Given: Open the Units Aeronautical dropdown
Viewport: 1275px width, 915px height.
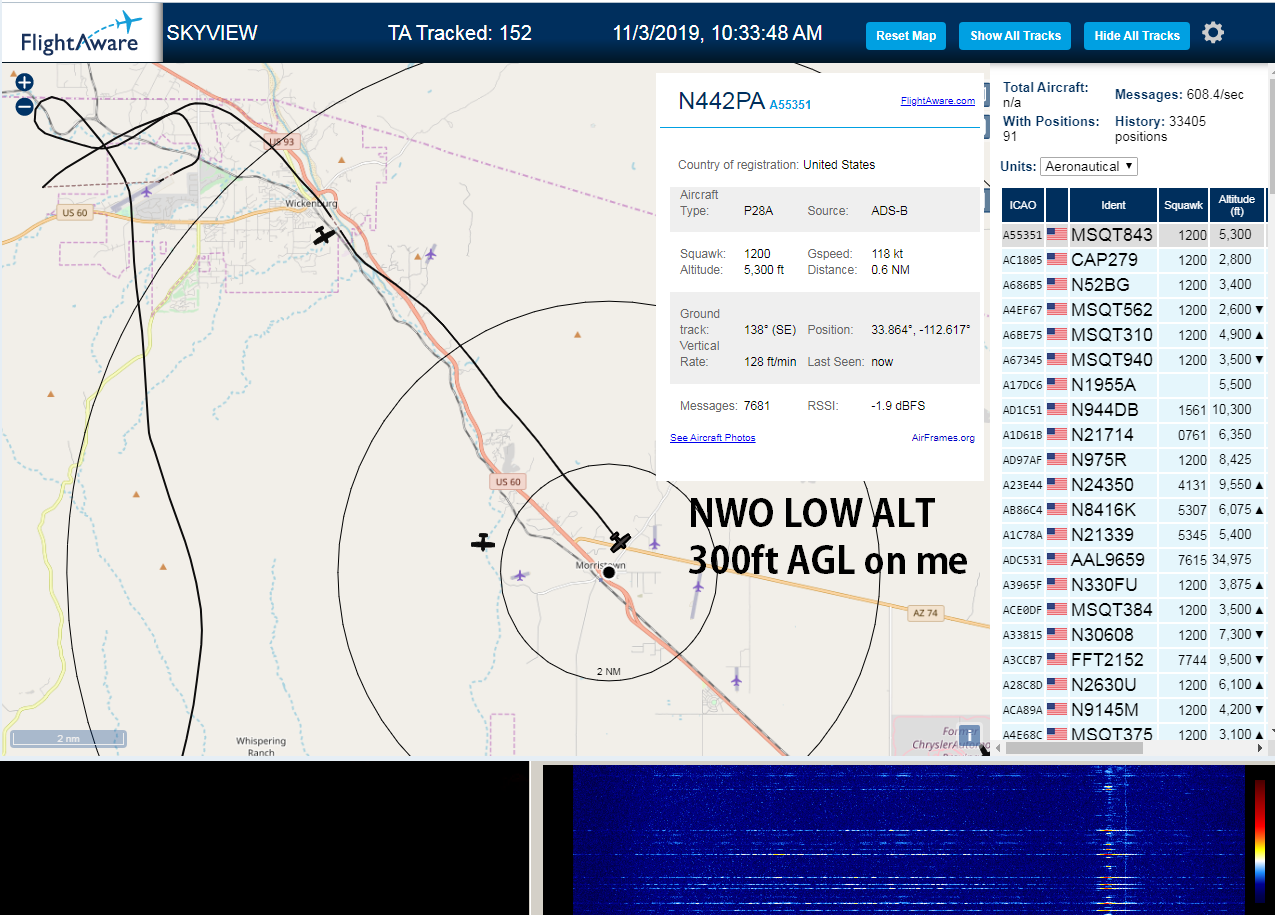Looking at the screenshot, I should pos(1089,166).
